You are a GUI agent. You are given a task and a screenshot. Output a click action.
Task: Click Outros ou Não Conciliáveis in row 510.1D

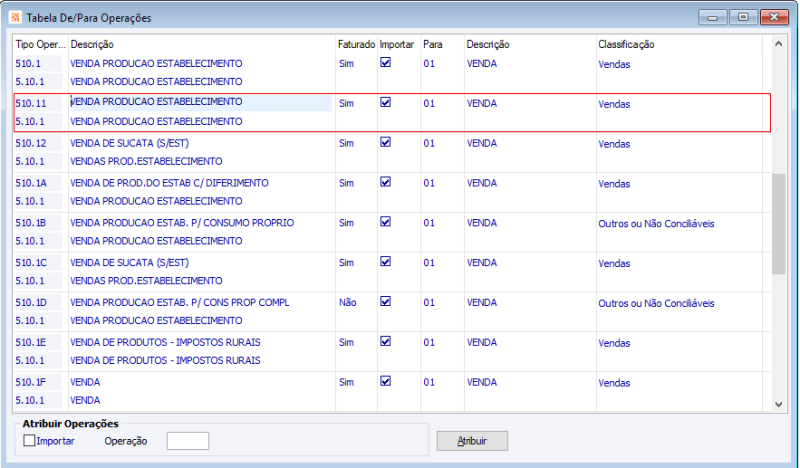(x=656, y=303)
